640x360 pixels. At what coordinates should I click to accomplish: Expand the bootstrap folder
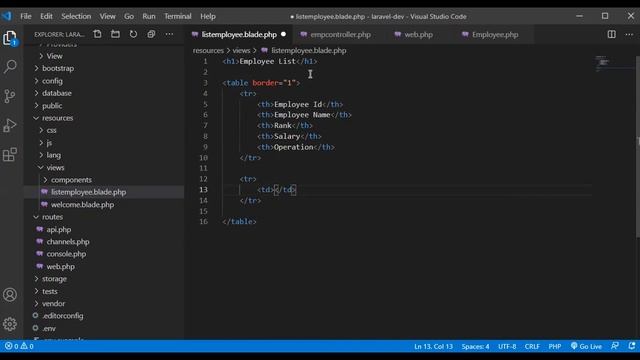point(58,68)
